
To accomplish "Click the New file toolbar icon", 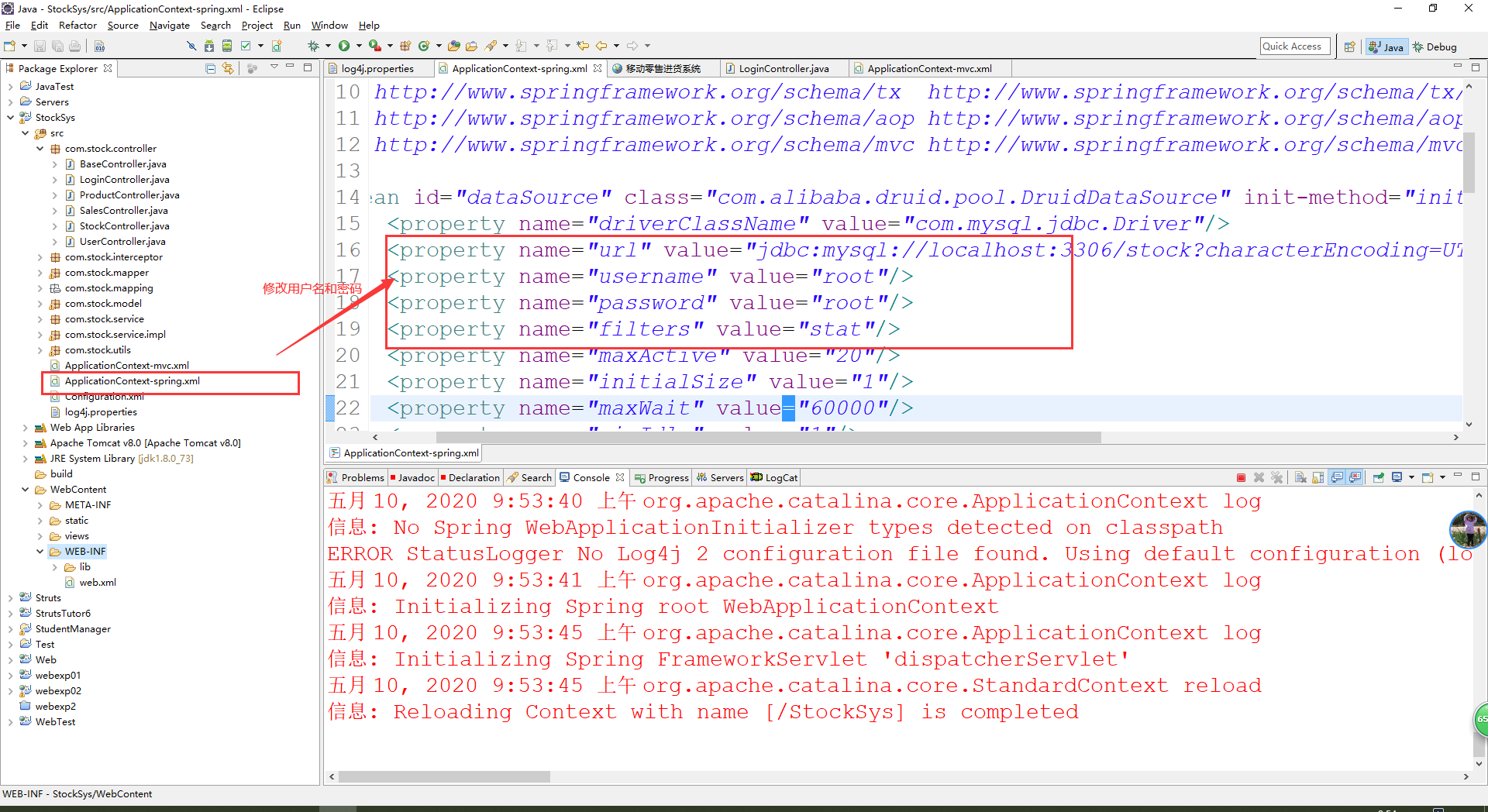I will point(10,46).
